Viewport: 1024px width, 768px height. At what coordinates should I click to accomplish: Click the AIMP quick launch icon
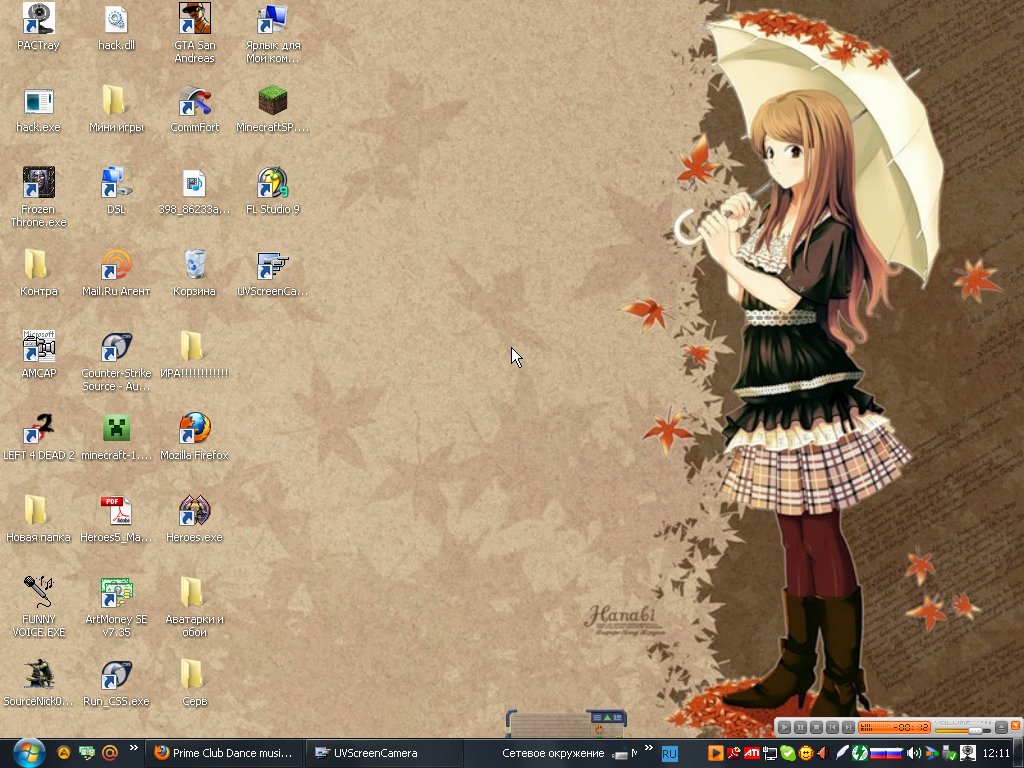(63, 753)
